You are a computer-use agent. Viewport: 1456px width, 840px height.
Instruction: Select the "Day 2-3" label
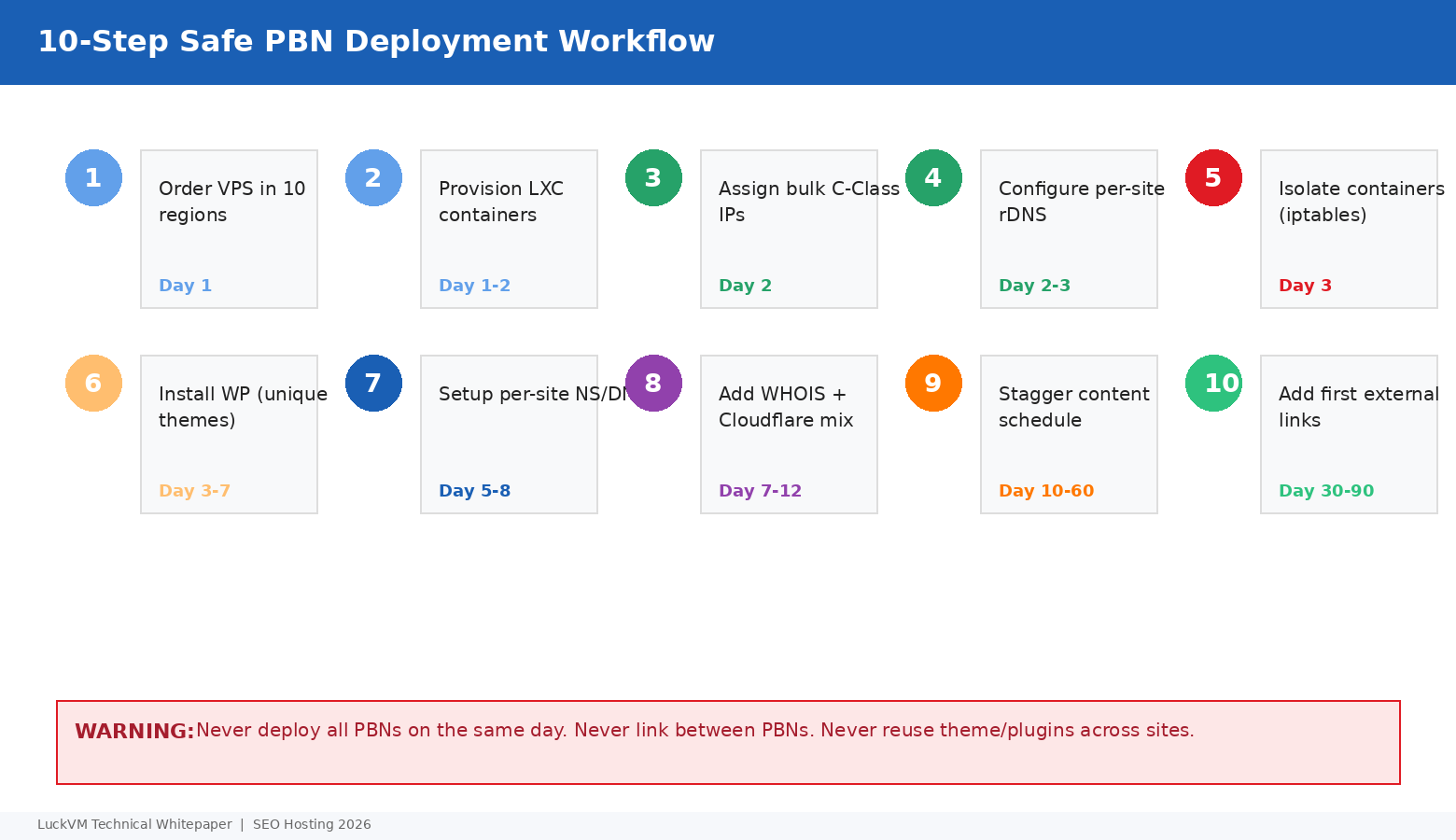click(1035, 286)
